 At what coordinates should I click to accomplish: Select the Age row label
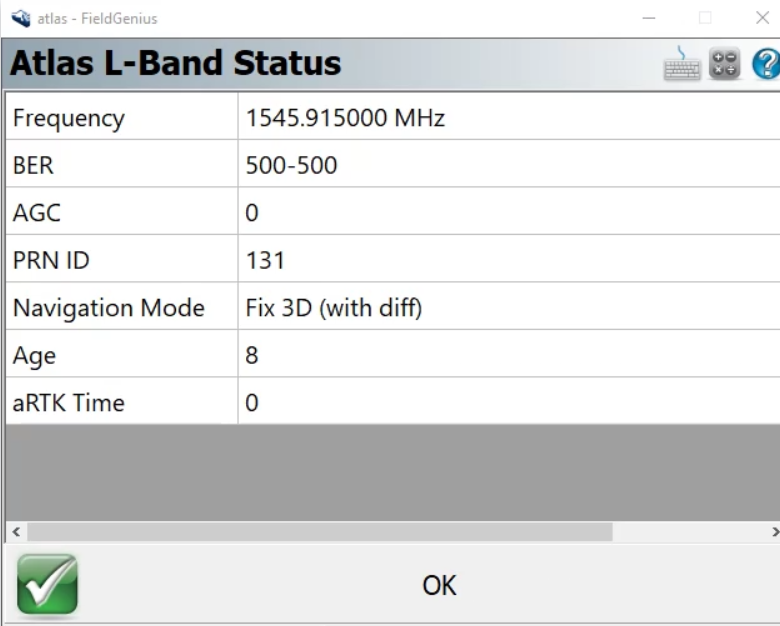pos(34,355)
